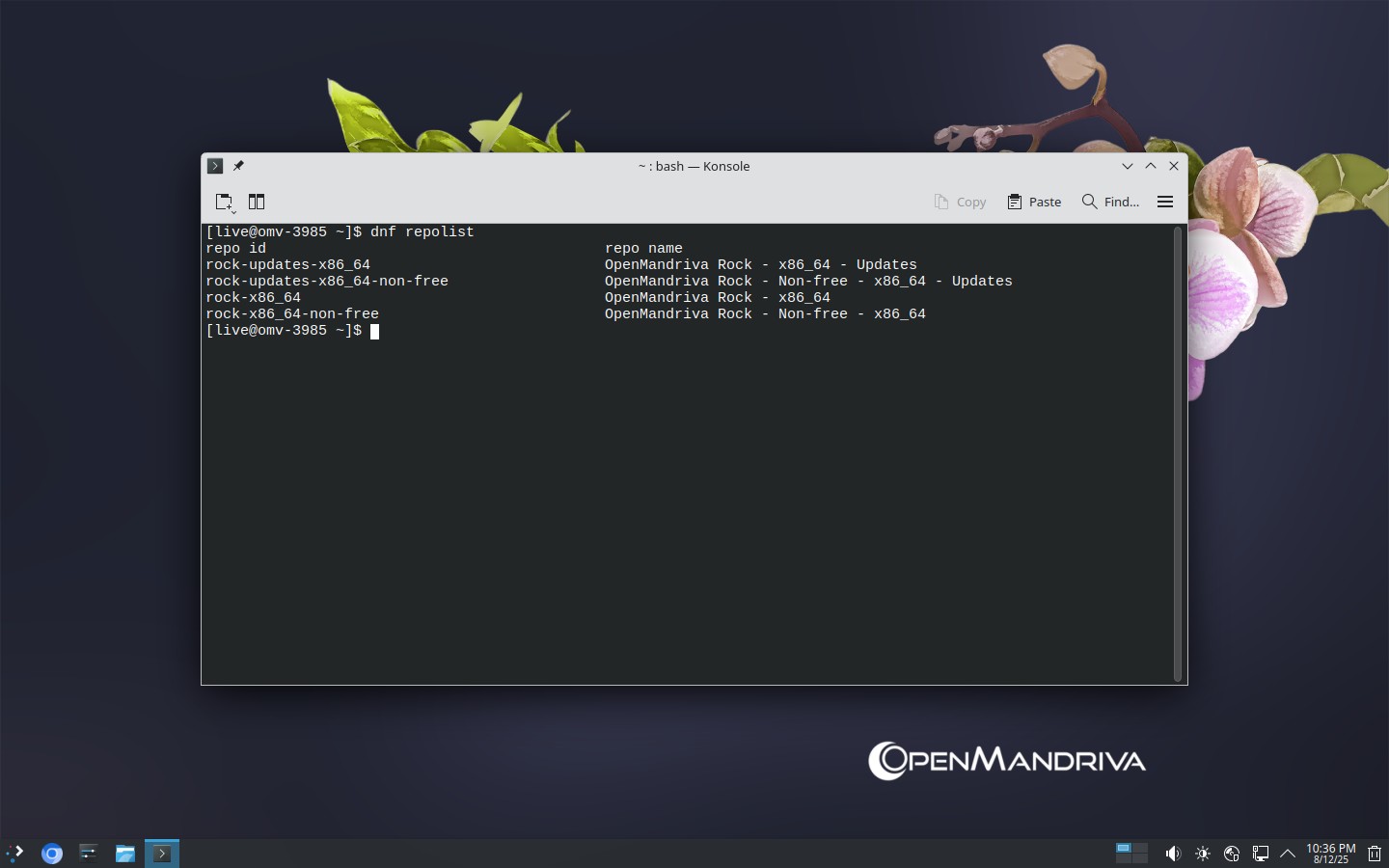Click the terminal vertical scrollbar
The height and width of the screenshot is (868, 1389).
[1178, 453]
